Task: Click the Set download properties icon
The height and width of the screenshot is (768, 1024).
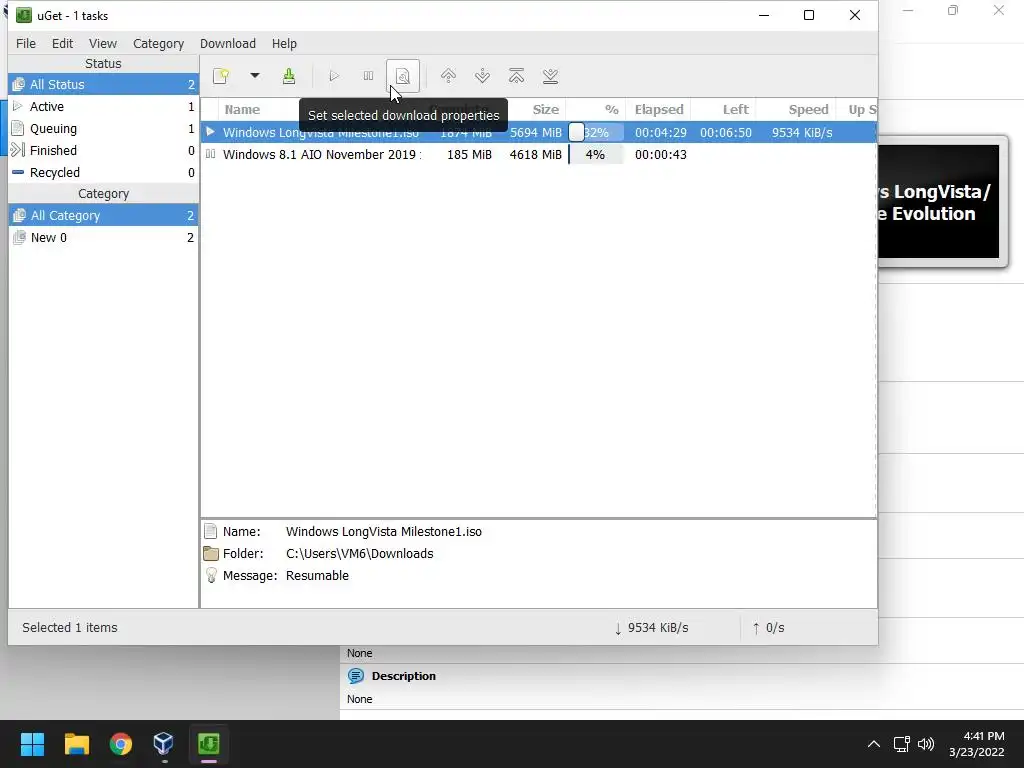Action: [x=403, y=76]
